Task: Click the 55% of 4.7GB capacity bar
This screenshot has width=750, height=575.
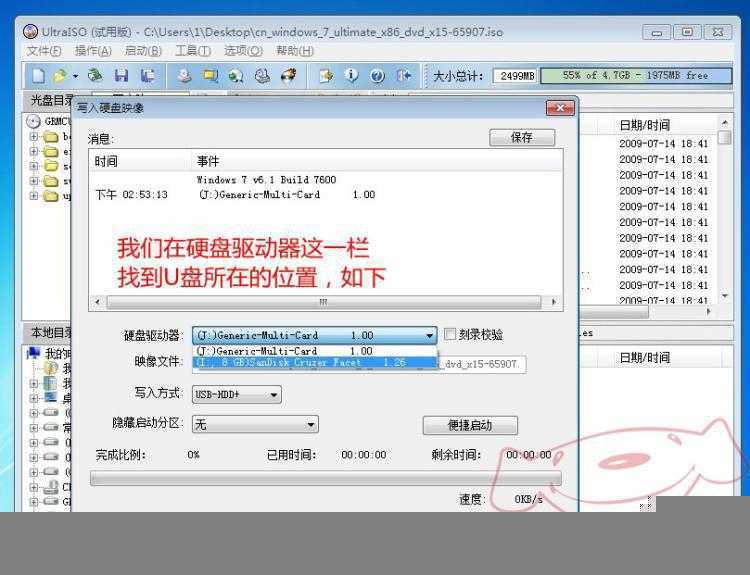Action: pos(636,76)
